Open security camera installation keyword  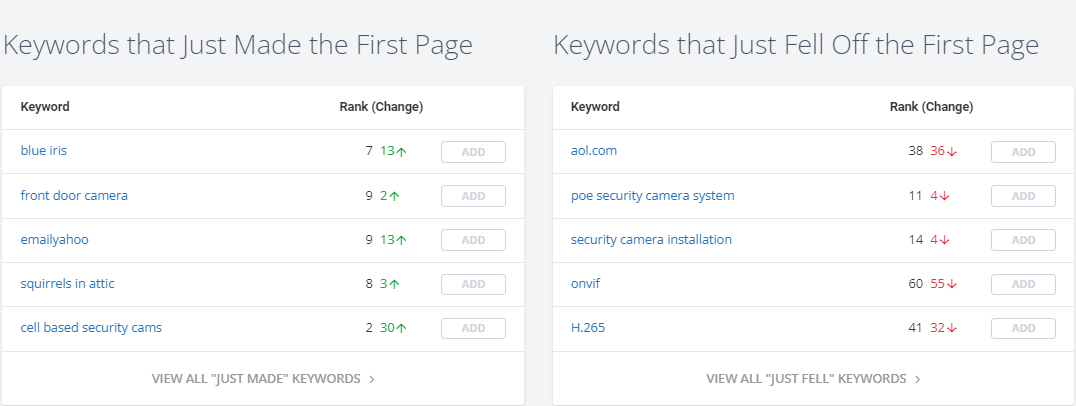pyautogui.click(x=651, y=239)
